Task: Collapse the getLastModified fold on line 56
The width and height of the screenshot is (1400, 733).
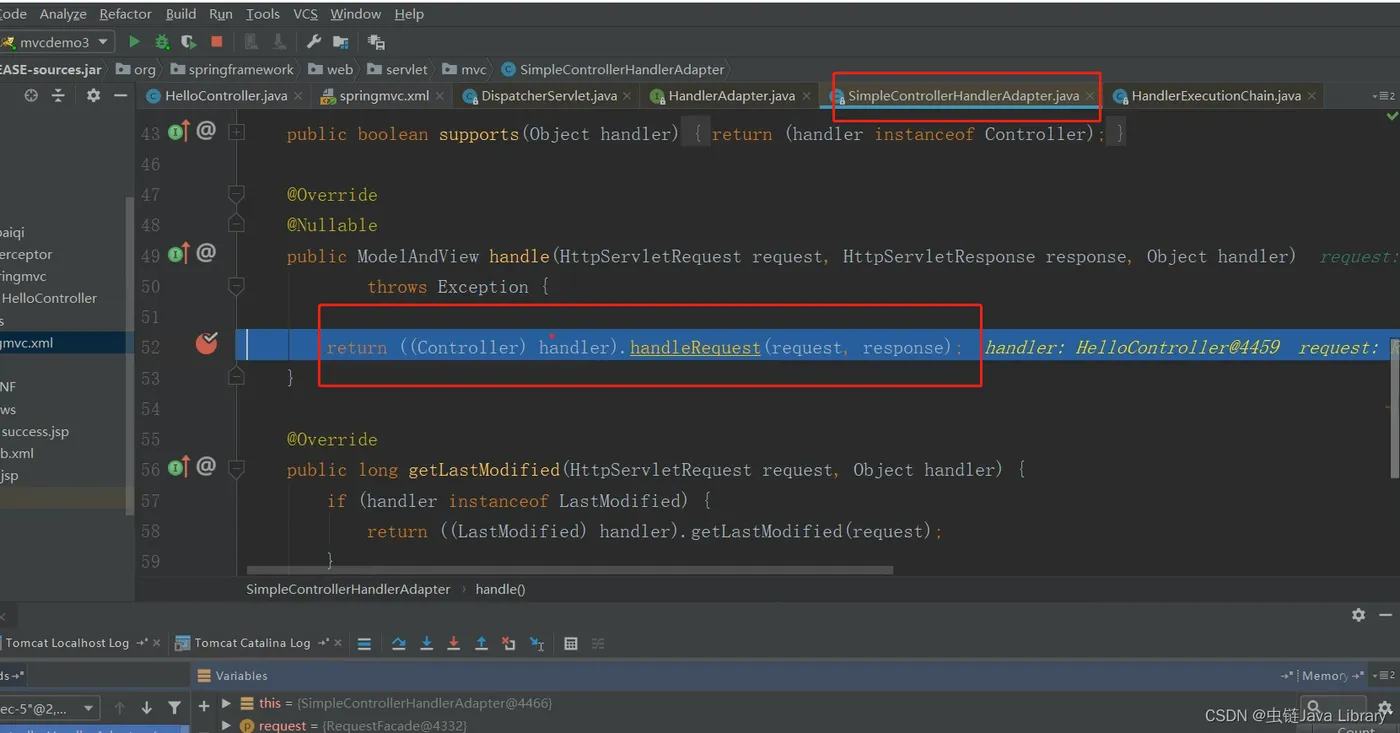Action: click(237, 468)
